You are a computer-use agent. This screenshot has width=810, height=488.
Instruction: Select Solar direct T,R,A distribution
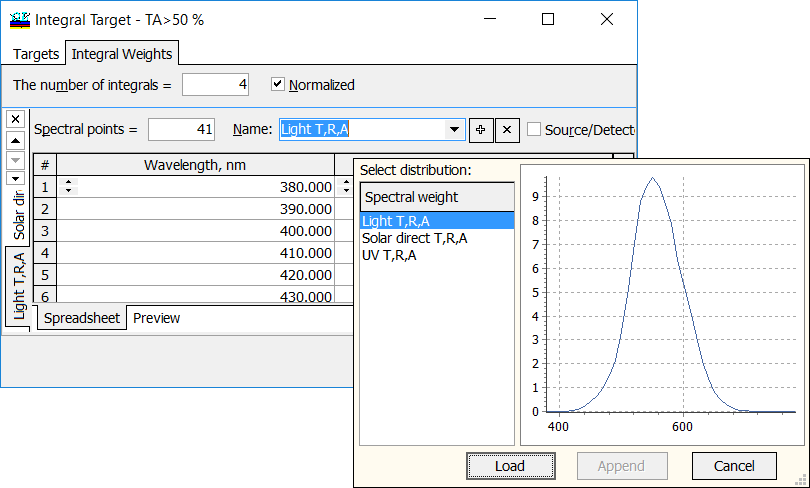click(414, 238)
